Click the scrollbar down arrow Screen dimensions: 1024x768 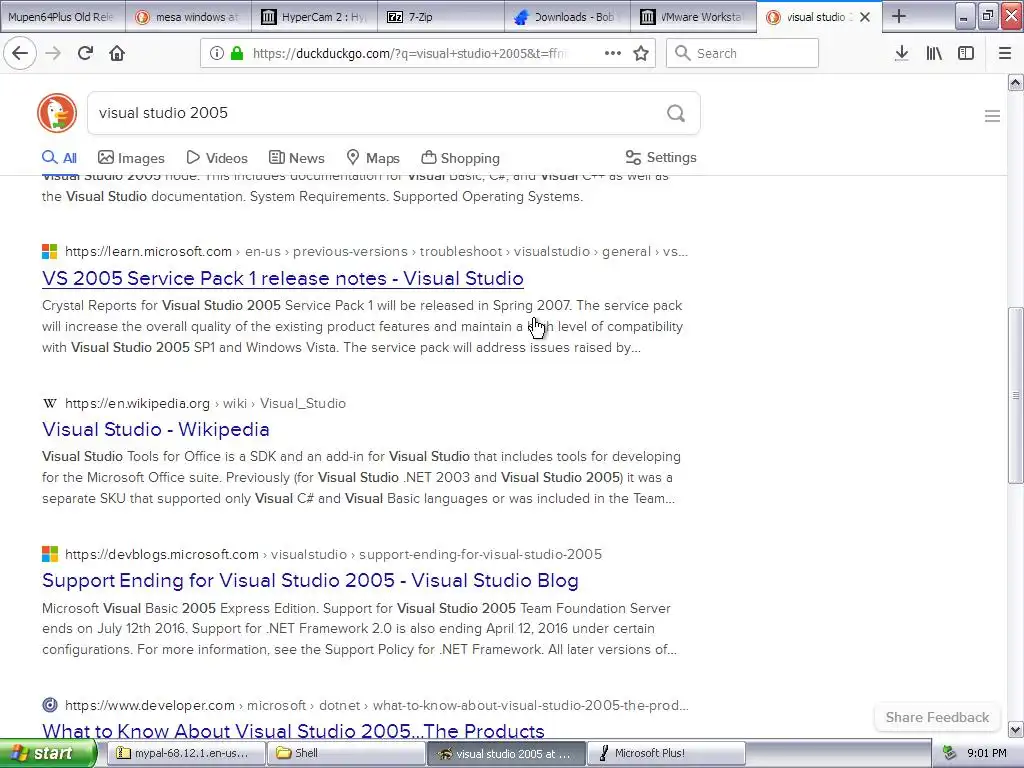click(1015, 729)
